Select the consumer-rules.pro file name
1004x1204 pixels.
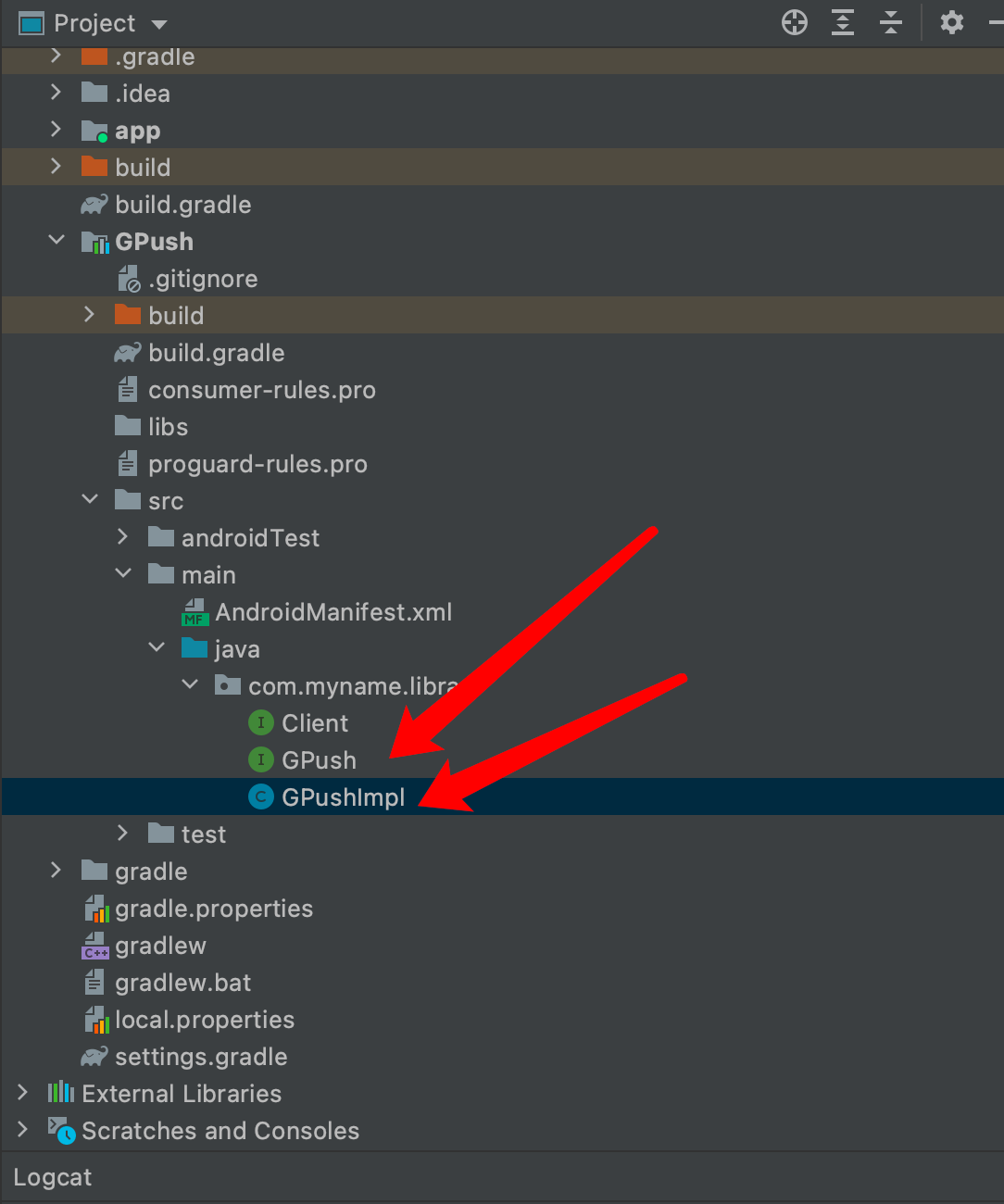262,390
